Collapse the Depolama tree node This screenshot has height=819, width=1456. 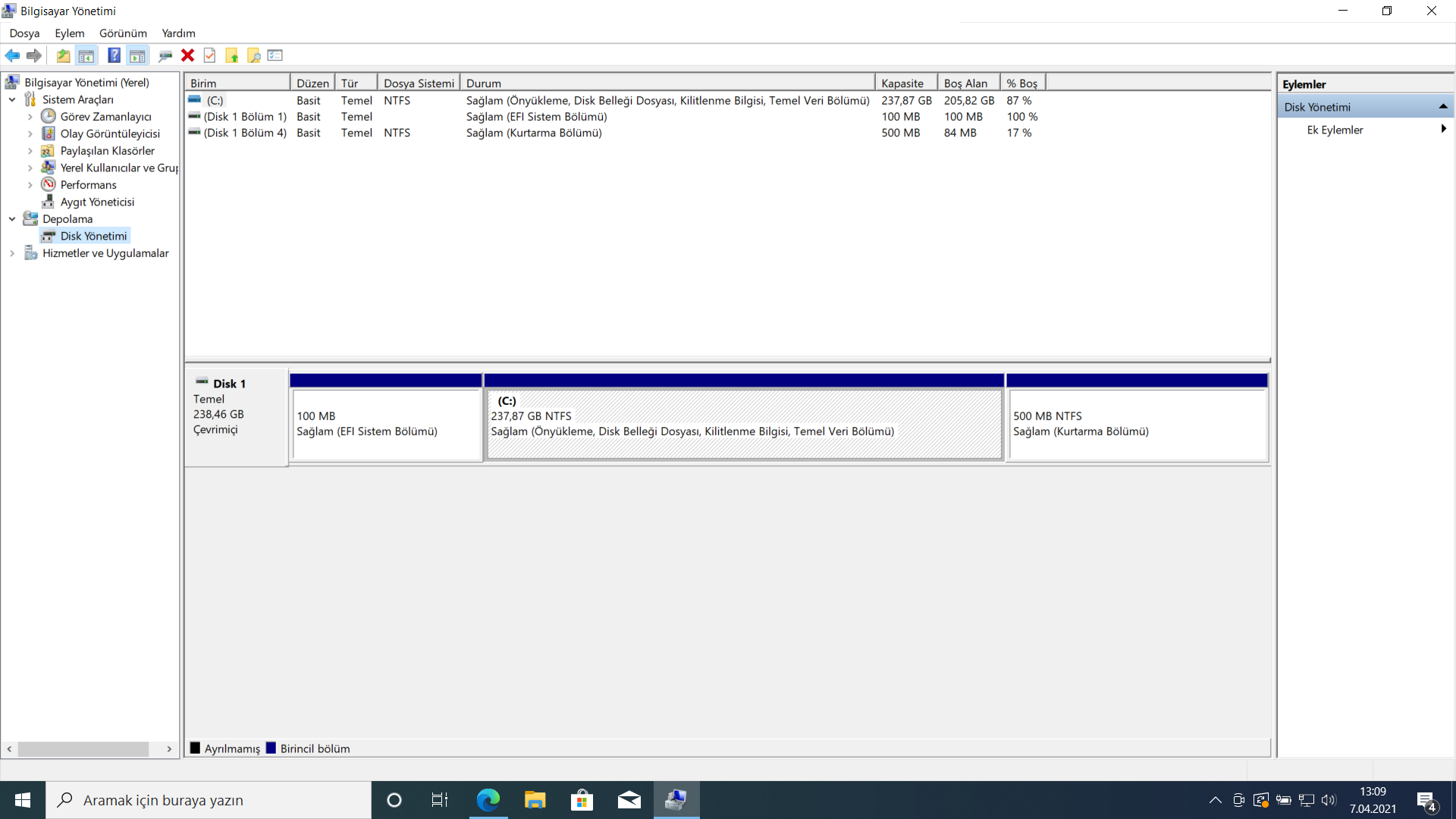[x=12, y=219]
